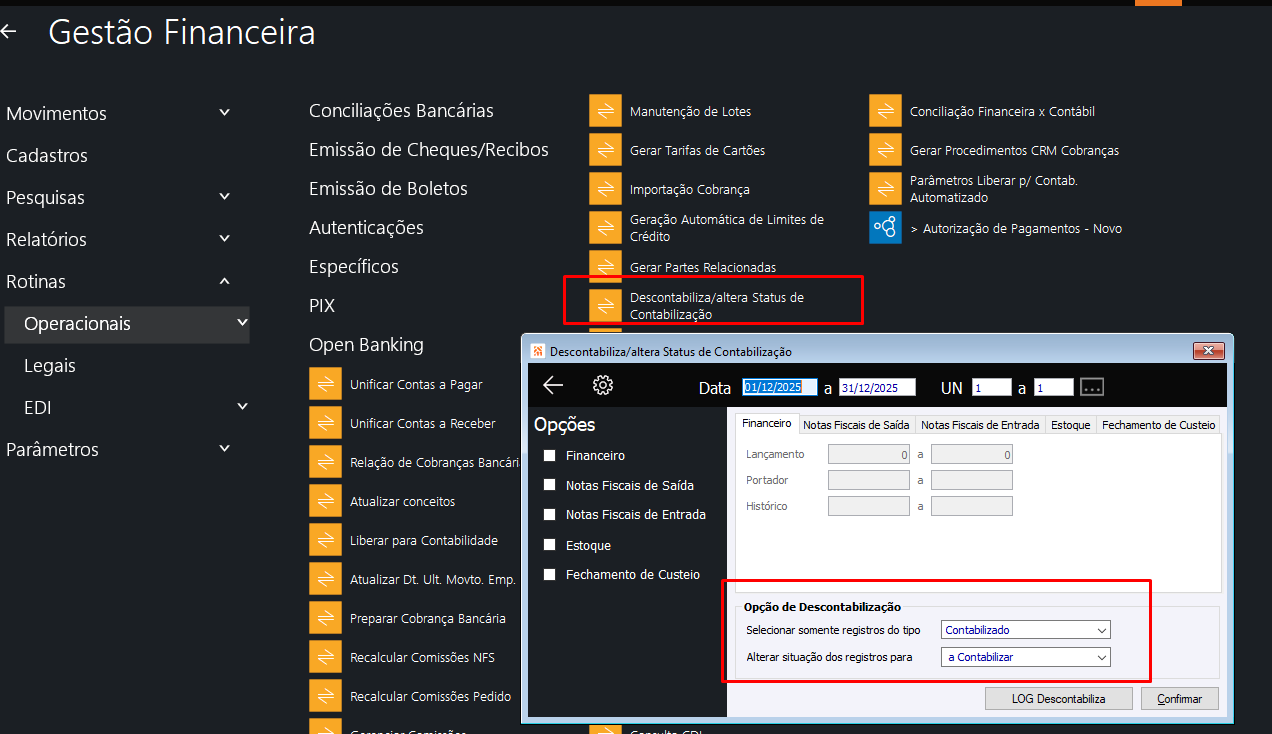
Task: Click the UN lookup ellipsis button
Action: coord(1092,387)
